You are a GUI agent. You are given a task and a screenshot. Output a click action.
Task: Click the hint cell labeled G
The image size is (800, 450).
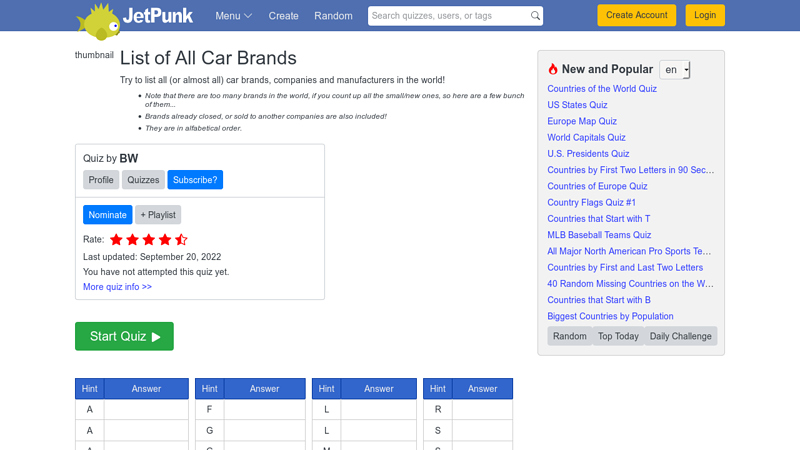[210, 431]
